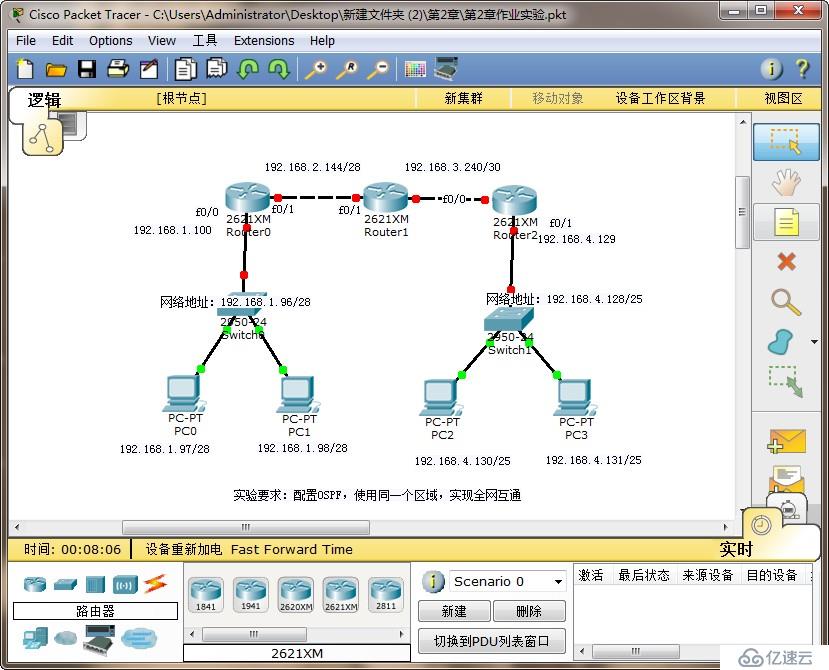Open the drawing palette icon
The width and height of the screenshot is (829, 670).
(415, 69)
